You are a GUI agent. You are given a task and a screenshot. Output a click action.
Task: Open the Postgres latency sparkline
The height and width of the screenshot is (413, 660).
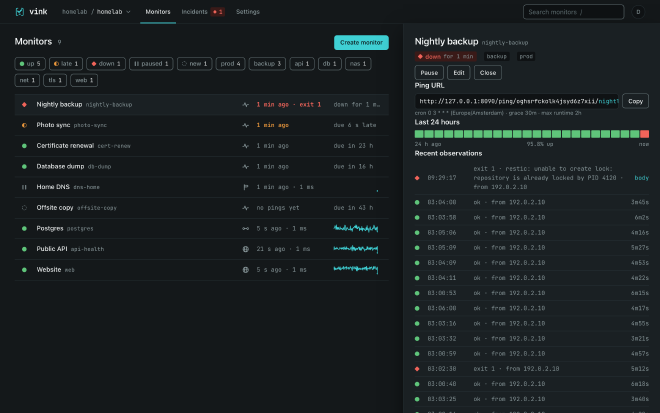[x=356, y=228]
